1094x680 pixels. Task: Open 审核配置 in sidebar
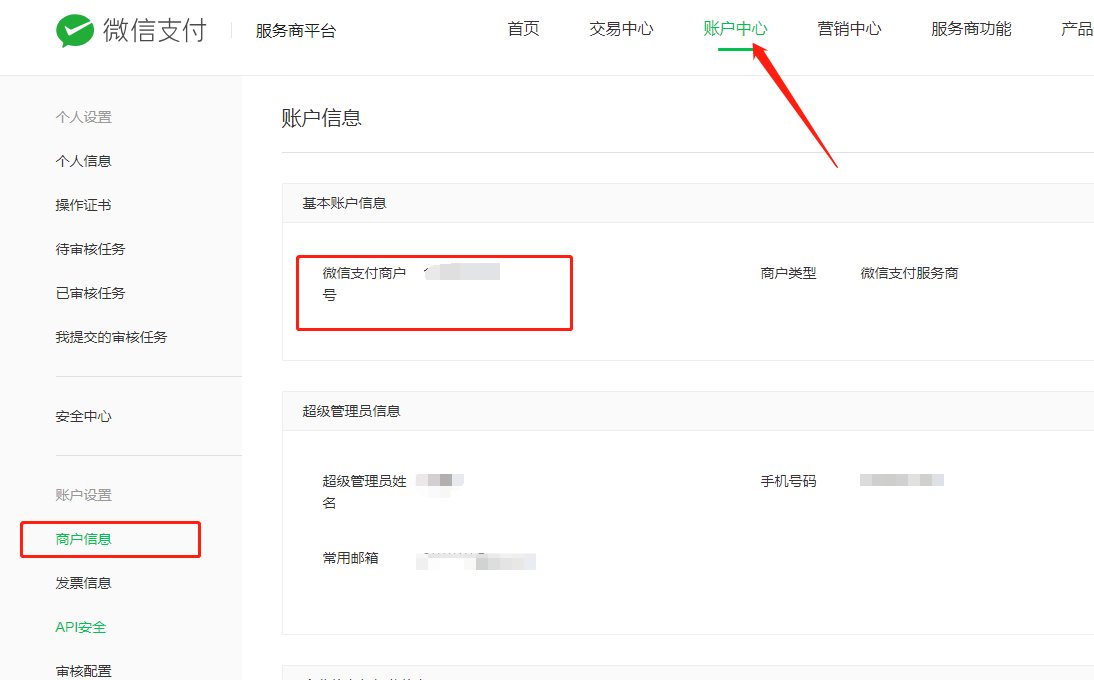(x=84, y=671)
